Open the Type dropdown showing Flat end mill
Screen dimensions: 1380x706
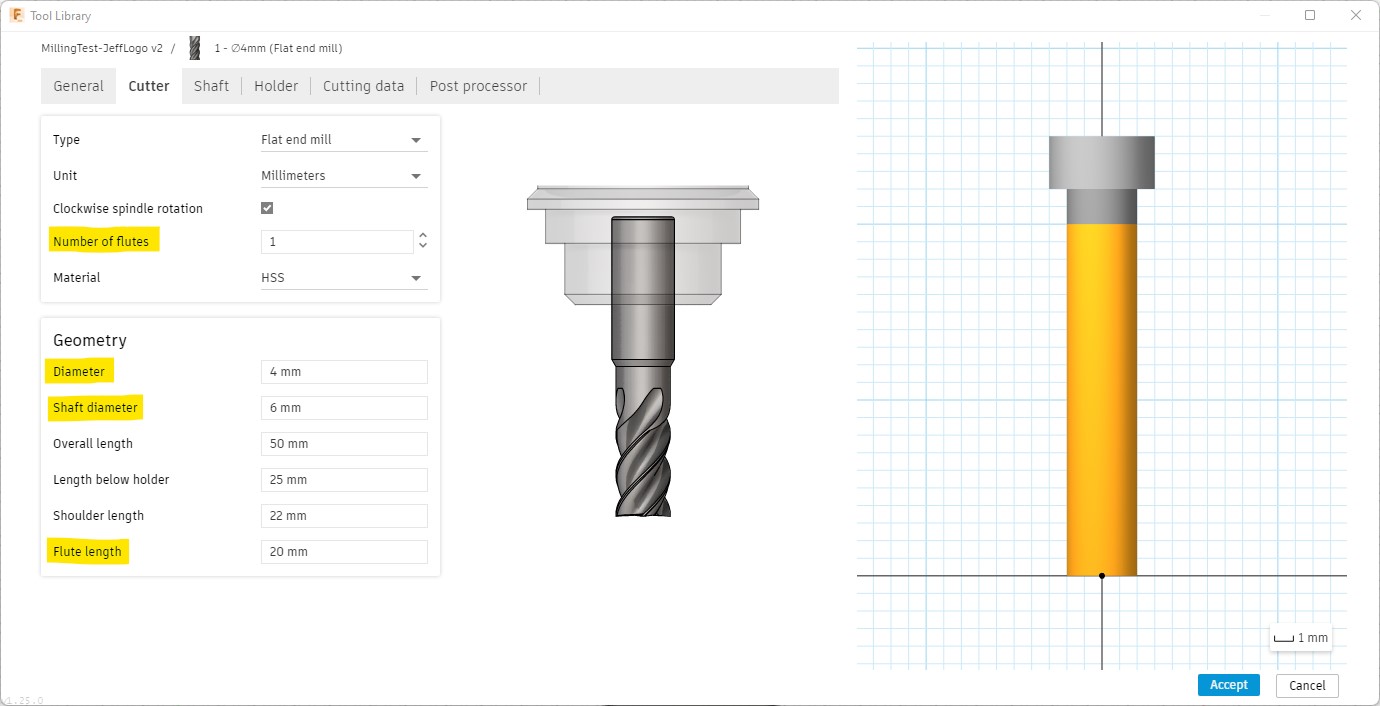click(x=343, y=140)
